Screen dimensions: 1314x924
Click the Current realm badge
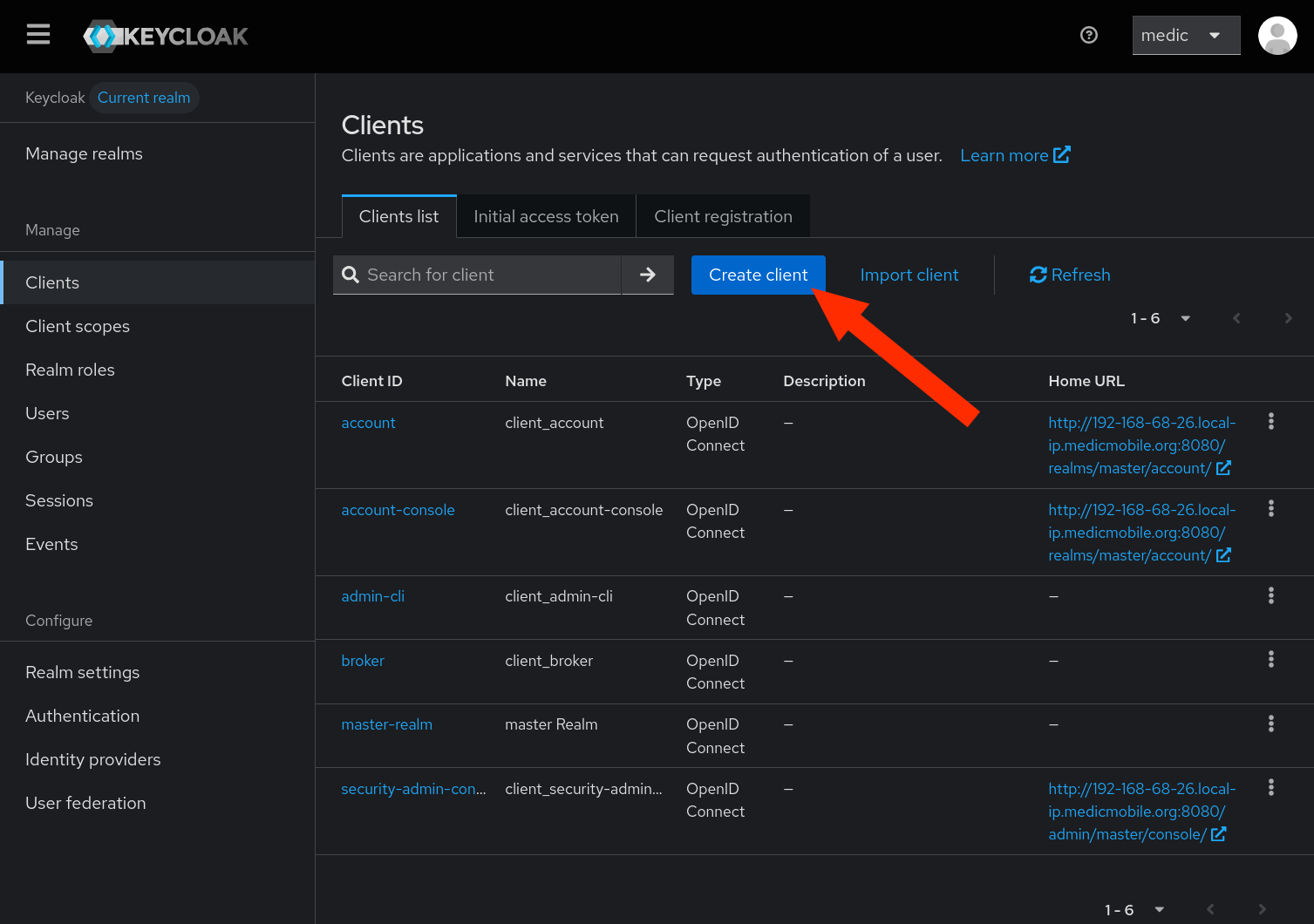[144, 98]
